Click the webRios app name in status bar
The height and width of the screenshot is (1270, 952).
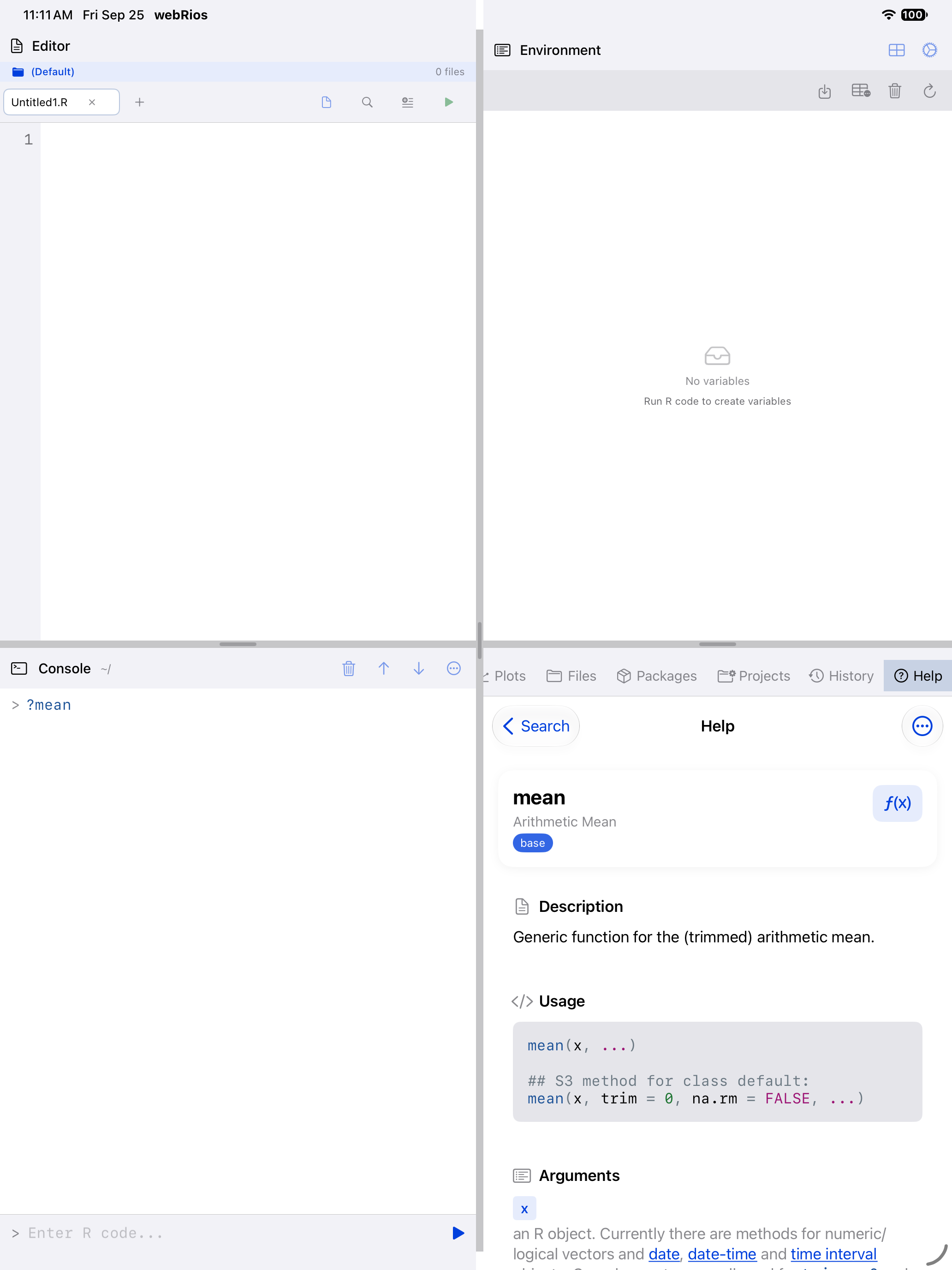pyautogui.click(x=181, y=15)
